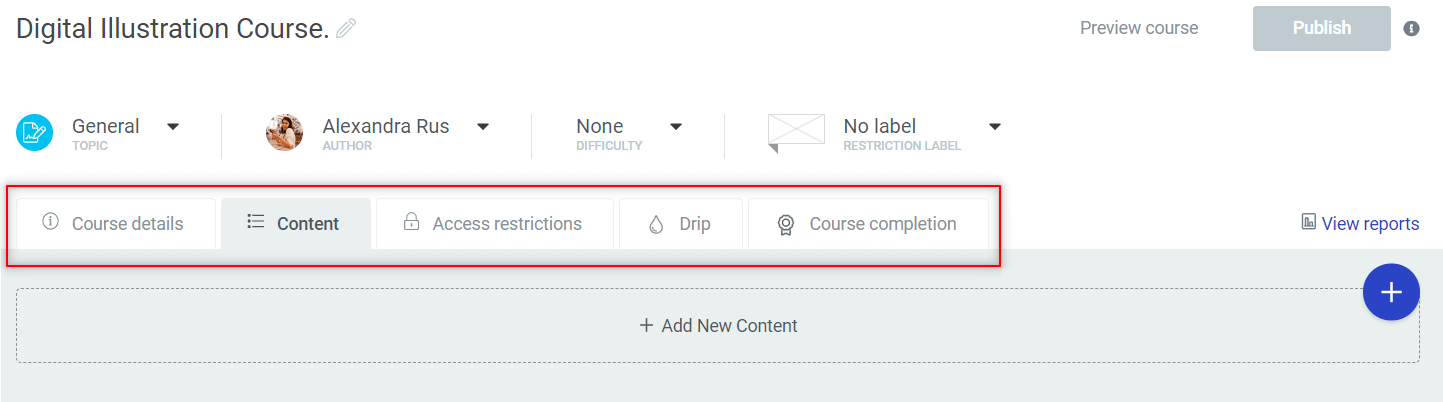Click the View reports chart icon

[1308, 222]
